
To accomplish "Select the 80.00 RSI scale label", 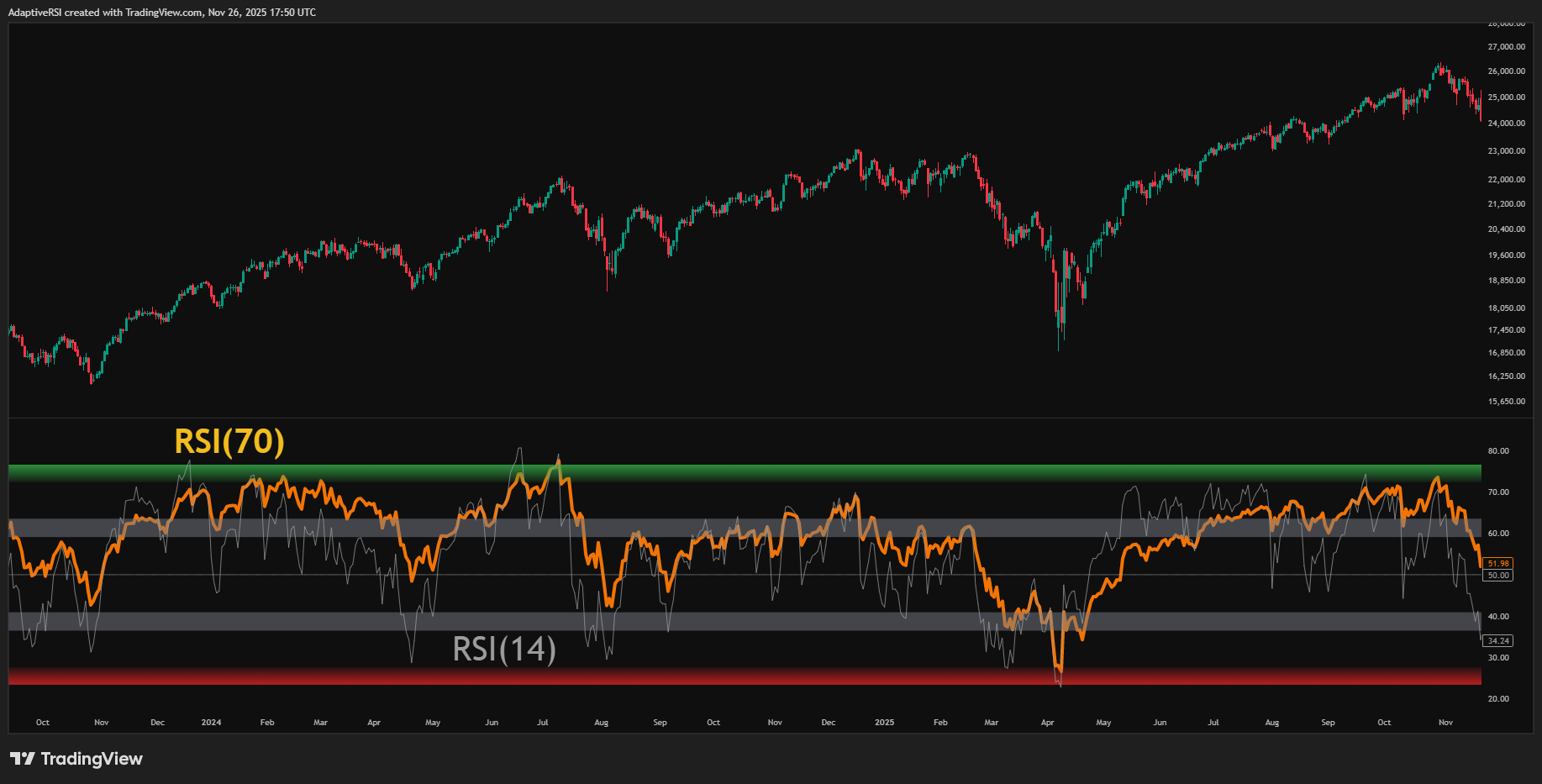I will pyautogui.click(x=1498, y=451).
